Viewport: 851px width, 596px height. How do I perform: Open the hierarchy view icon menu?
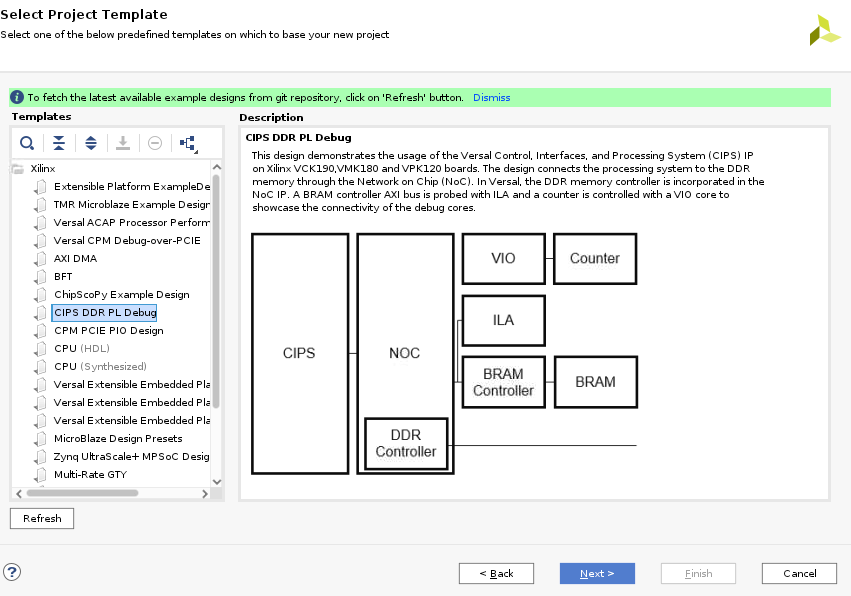(x=187, y=143)
